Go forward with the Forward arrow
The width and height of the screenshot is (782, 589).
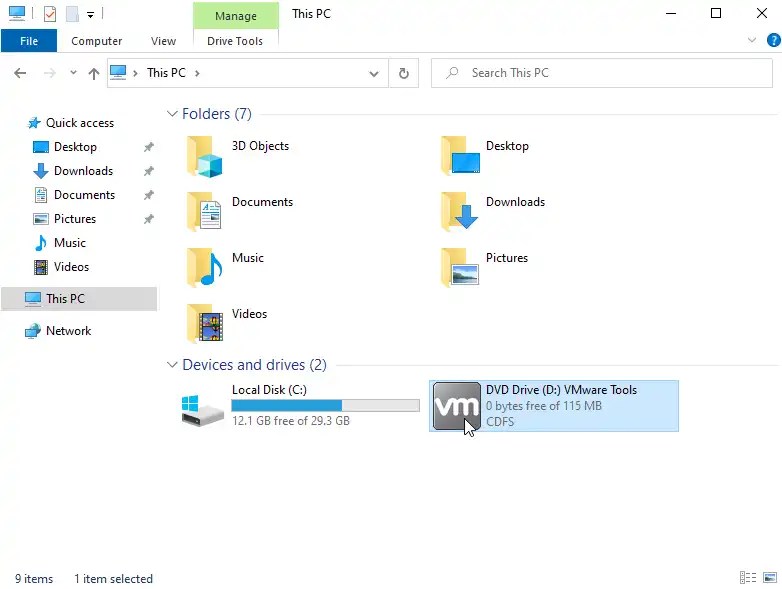tap(50, 73)
